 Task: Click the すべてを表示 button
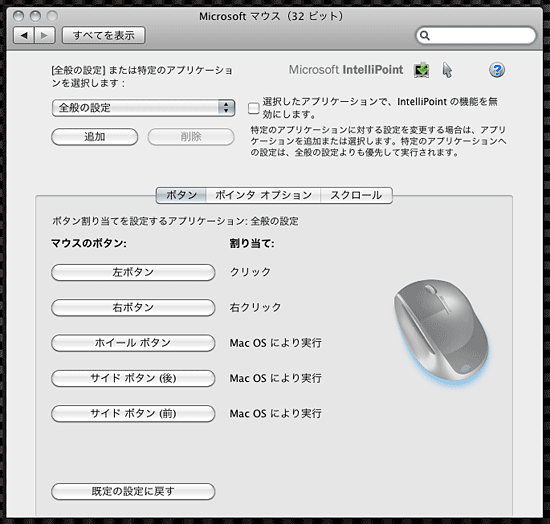click(x=103, y=35)
